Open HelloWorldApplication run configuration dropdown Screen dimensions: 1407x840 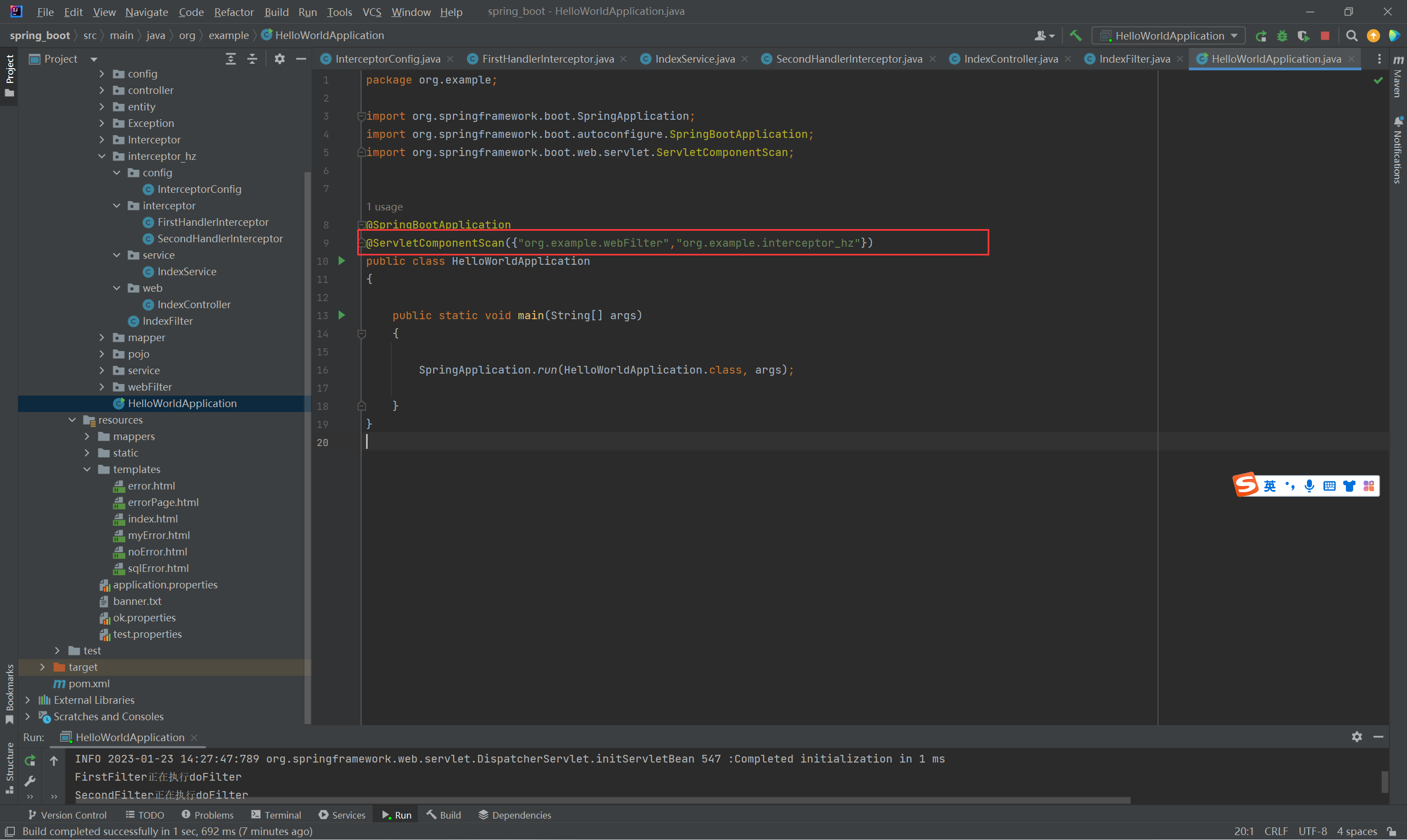pyautogui.click(x=1169, y=36)
